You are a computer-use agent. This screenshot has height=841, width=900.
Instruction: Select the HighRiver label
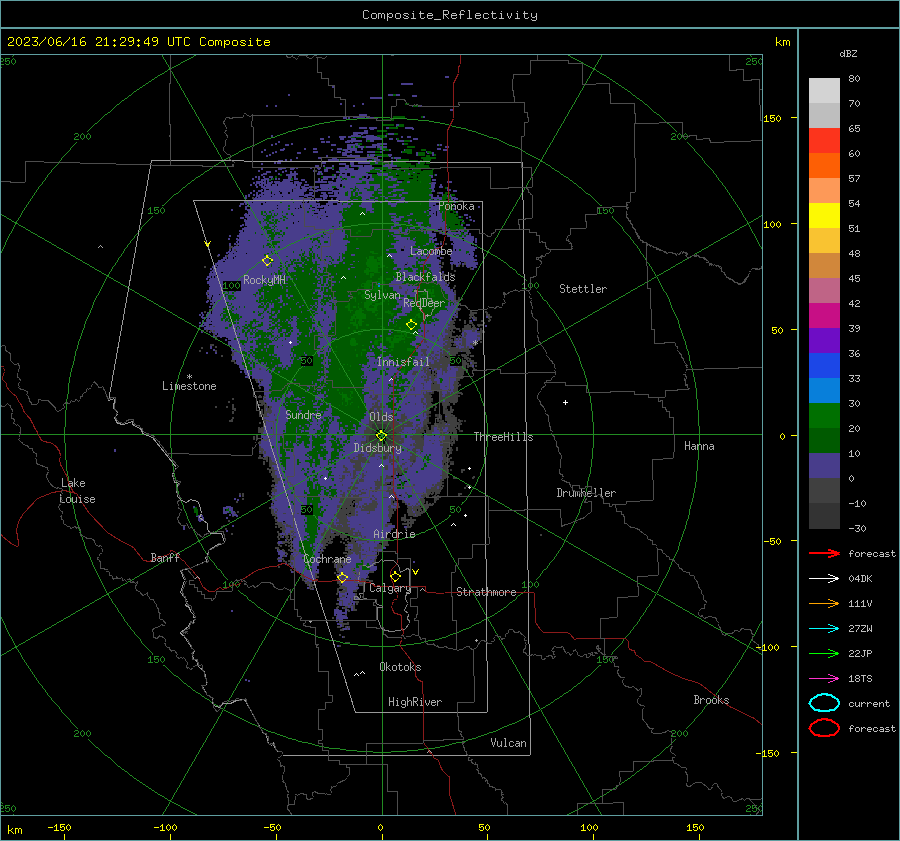415,702
